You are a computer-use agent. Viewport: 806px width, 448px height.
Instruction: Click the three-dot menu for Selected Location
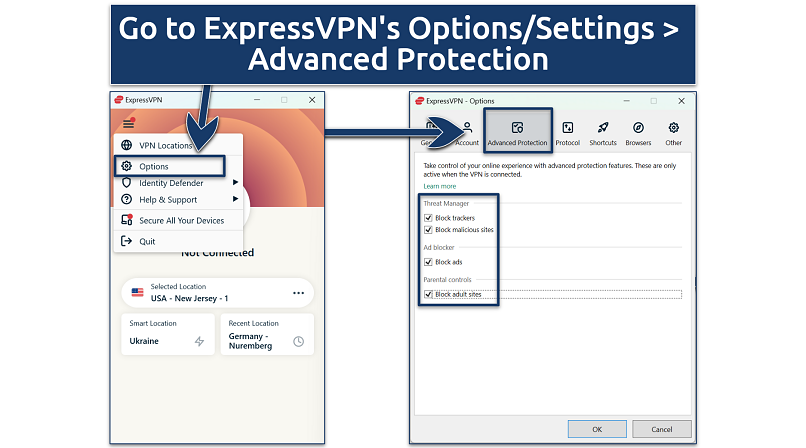(298, 293)
